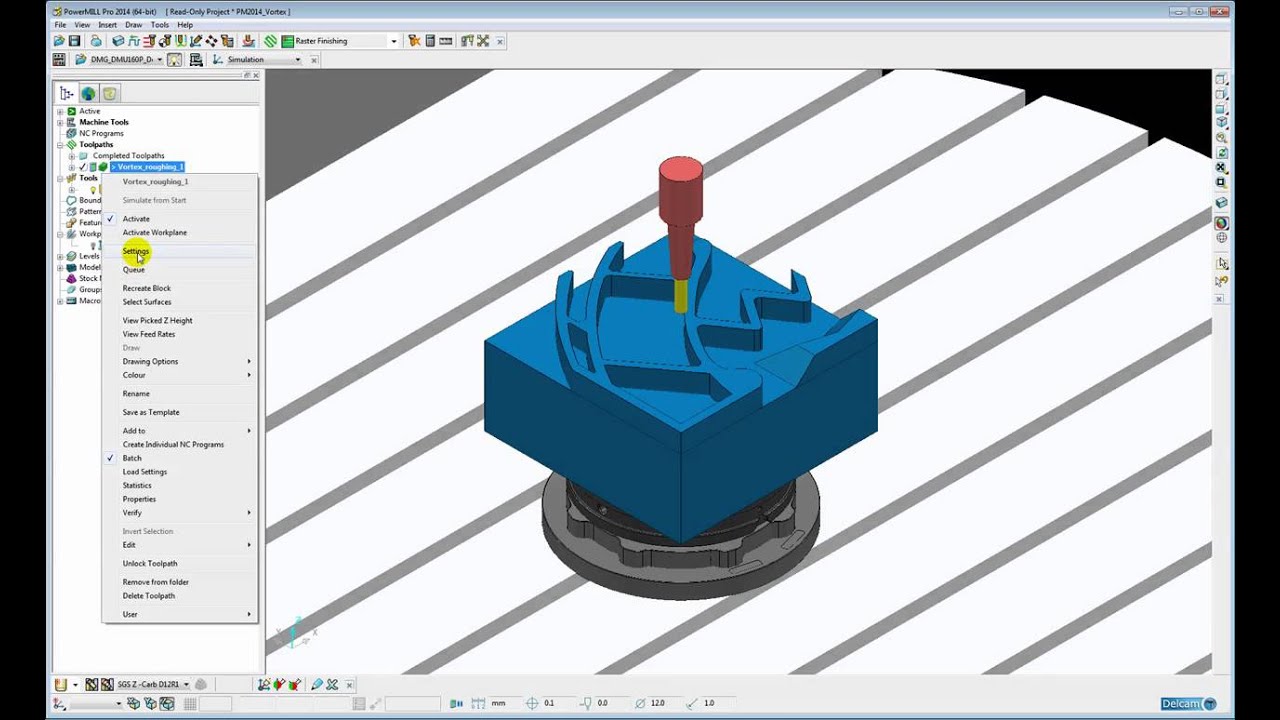The height and width of the screenshot is (720, 1280).
Task: Click the machine tool position icon
Action: coord(196,60)
